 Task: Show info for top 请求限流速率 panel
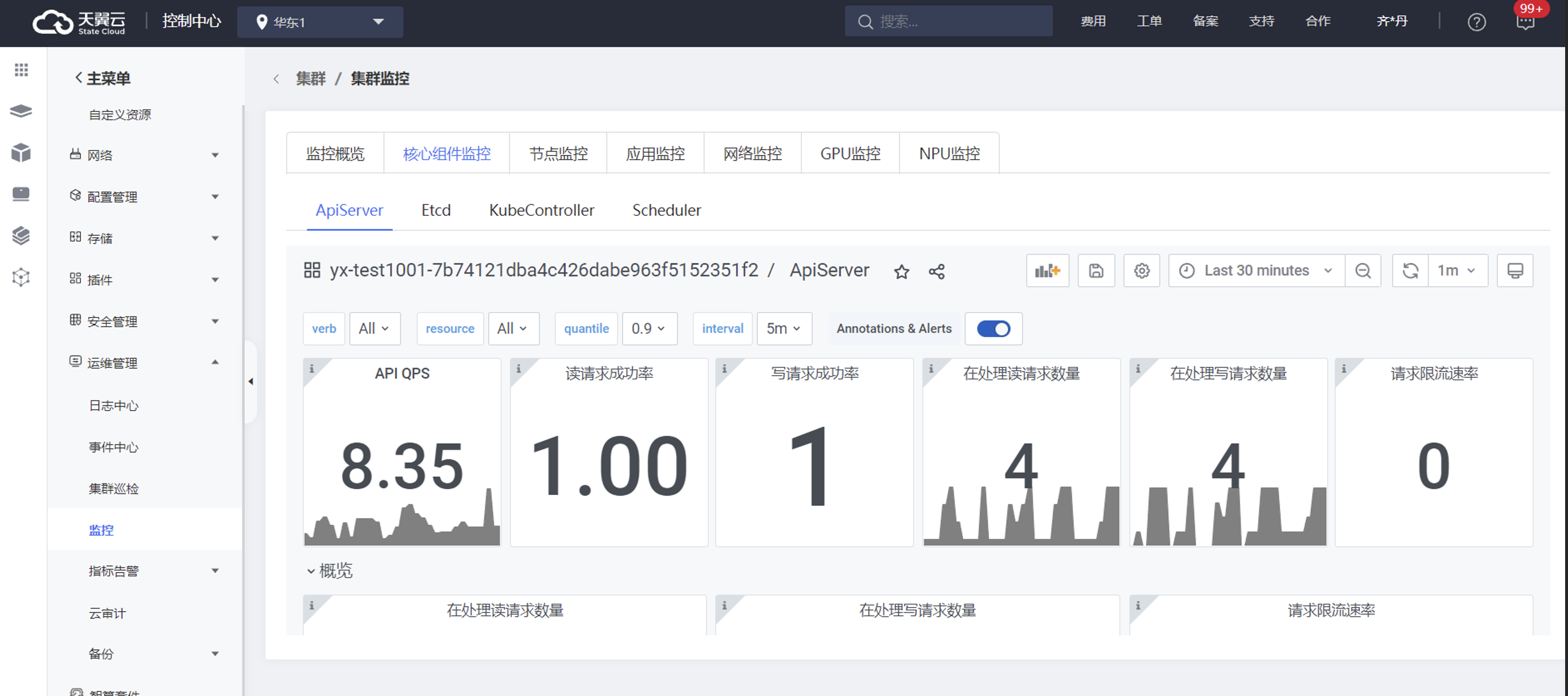coord(1344,369)
